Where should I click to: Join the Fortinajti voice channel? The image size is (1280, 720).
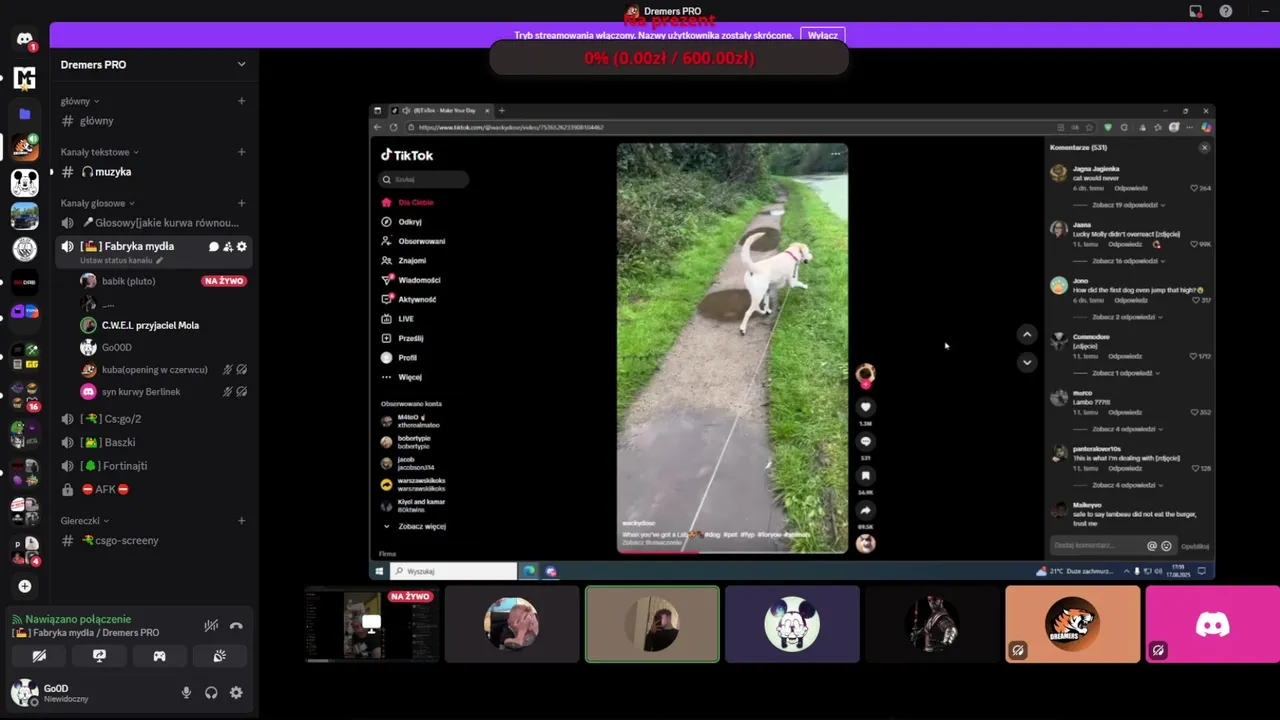point(153,466)
